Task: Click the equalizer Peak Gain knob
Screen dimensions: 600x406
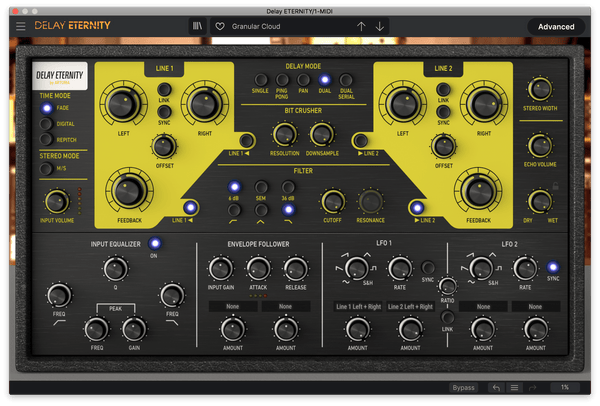Action: pyautogui.click(x=134, y=329)
